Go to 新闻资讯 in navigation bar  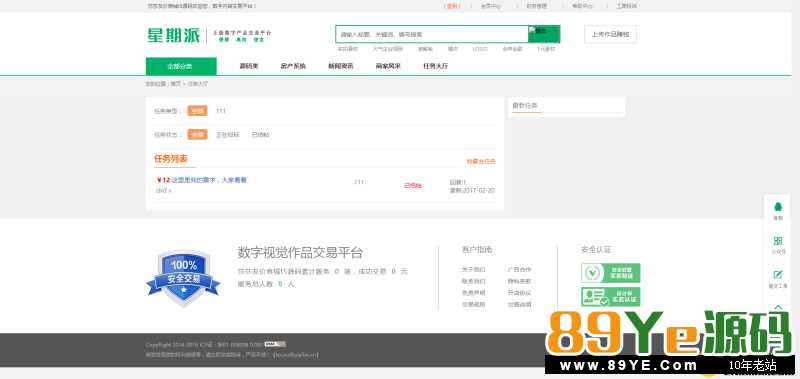tap(340, 66)
